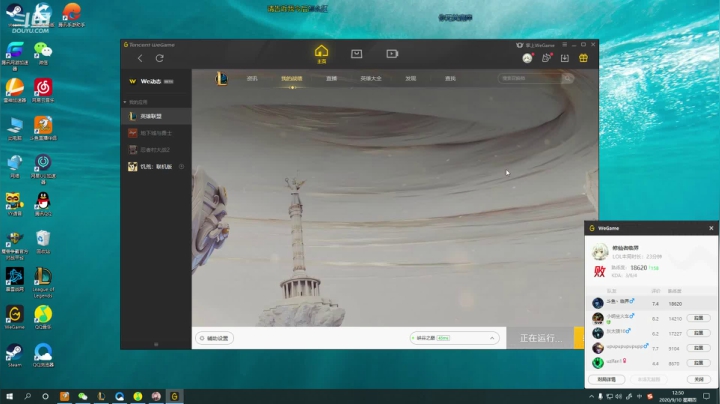
Task: Select 英雄联盟 in the sidebar
Action: [156, 116]
